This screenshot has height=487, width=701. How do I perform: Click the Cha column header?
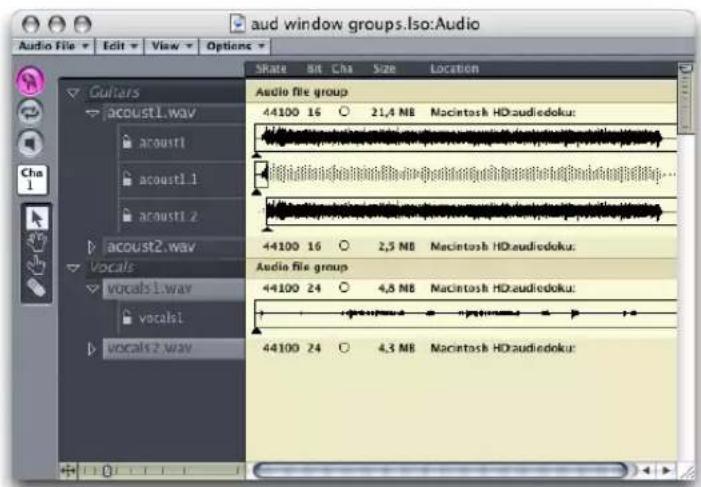[342, 69]
